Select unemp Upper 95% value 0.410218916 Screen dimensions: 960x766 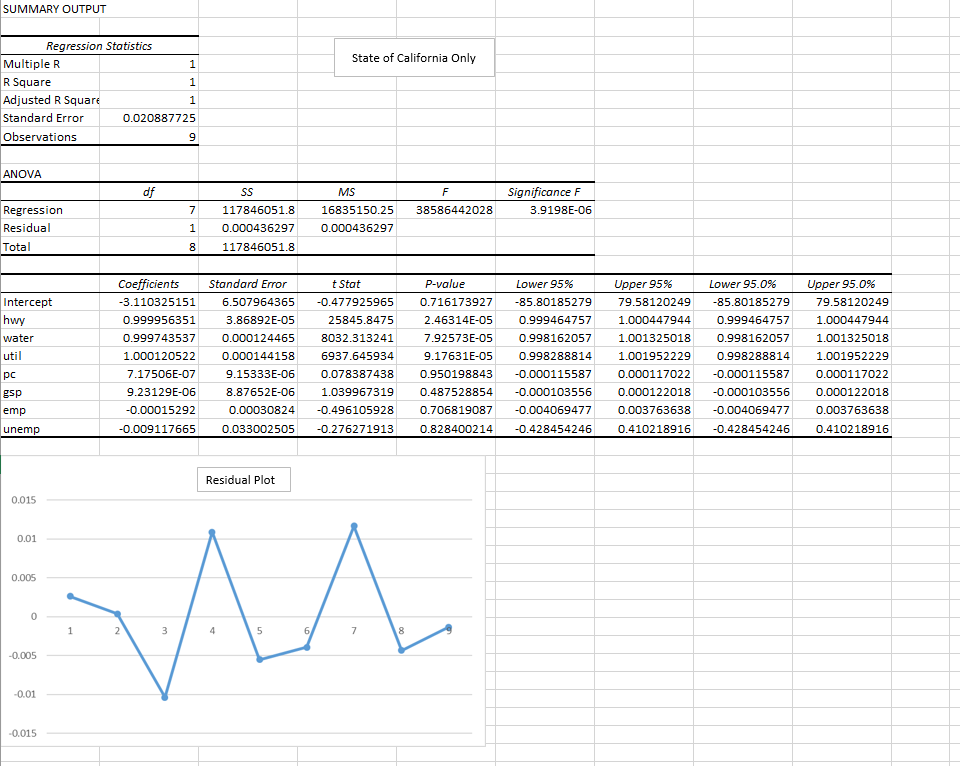[x=644, y=429]
